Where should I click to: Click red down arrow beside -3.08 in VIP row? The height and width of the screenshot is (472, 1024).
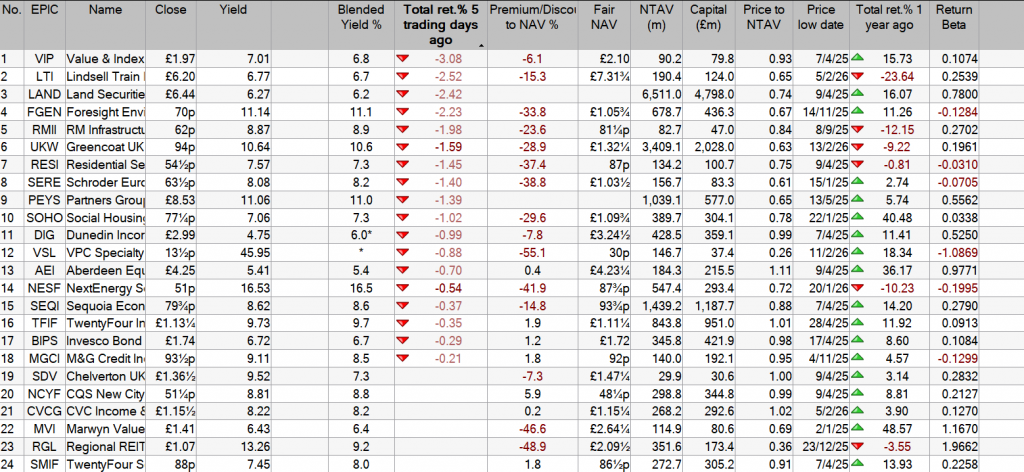pos(403,58)
